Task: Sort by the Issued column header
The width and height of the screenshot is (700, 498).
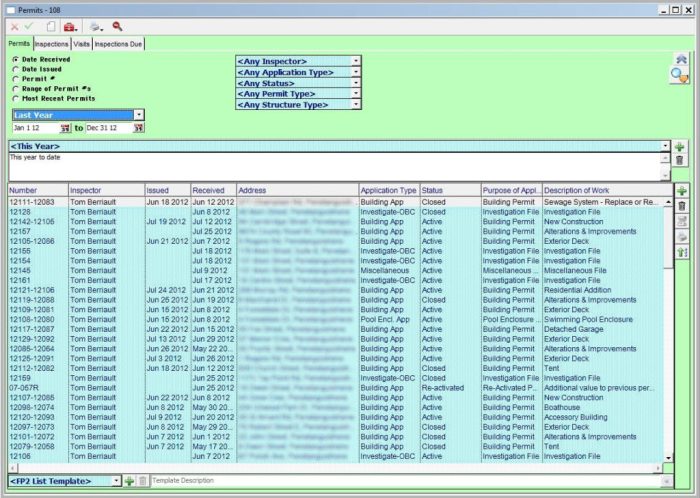Action: pyautogui.click(x=168, y=191)
